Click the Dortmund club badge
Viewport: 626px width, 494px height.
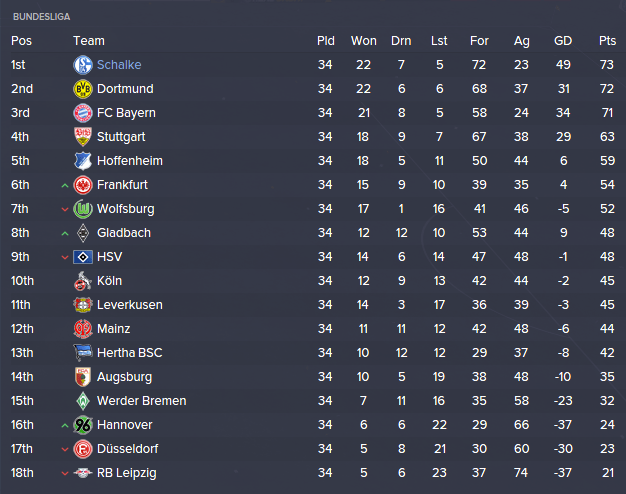pyautogui.click(x=83, y=89)
